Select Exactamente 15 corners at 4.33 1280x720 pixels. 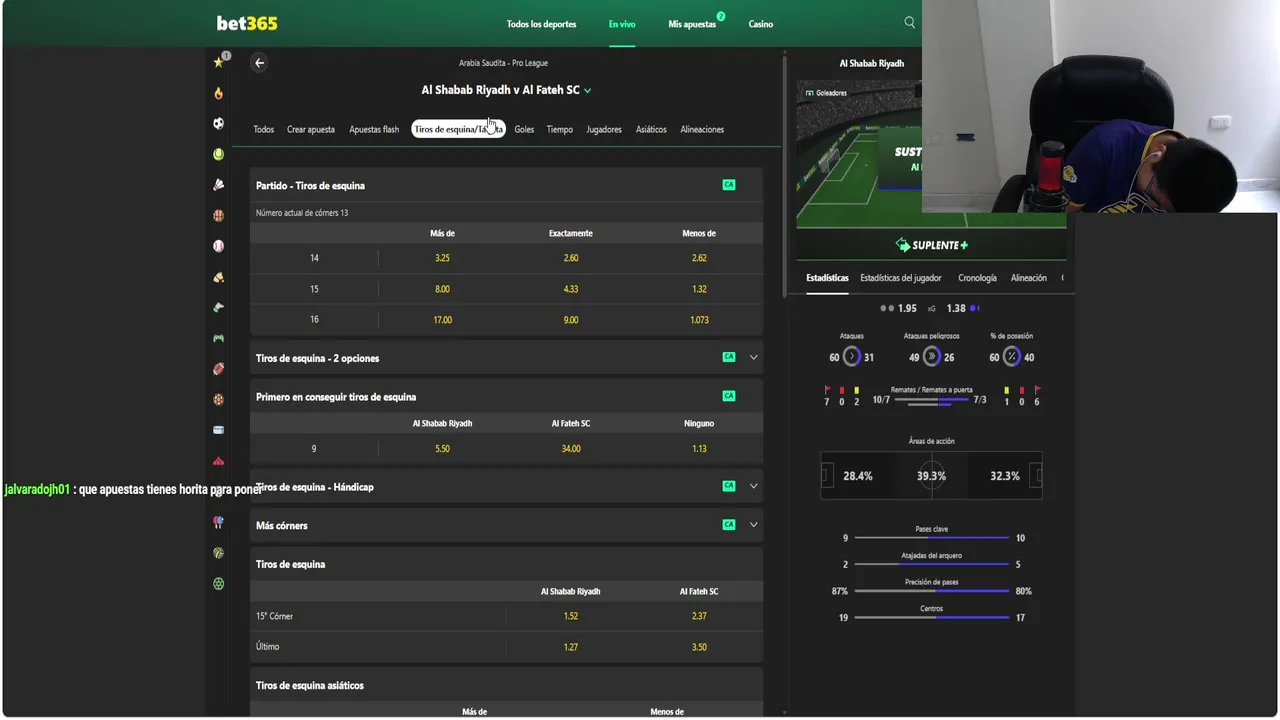[571, 289]
